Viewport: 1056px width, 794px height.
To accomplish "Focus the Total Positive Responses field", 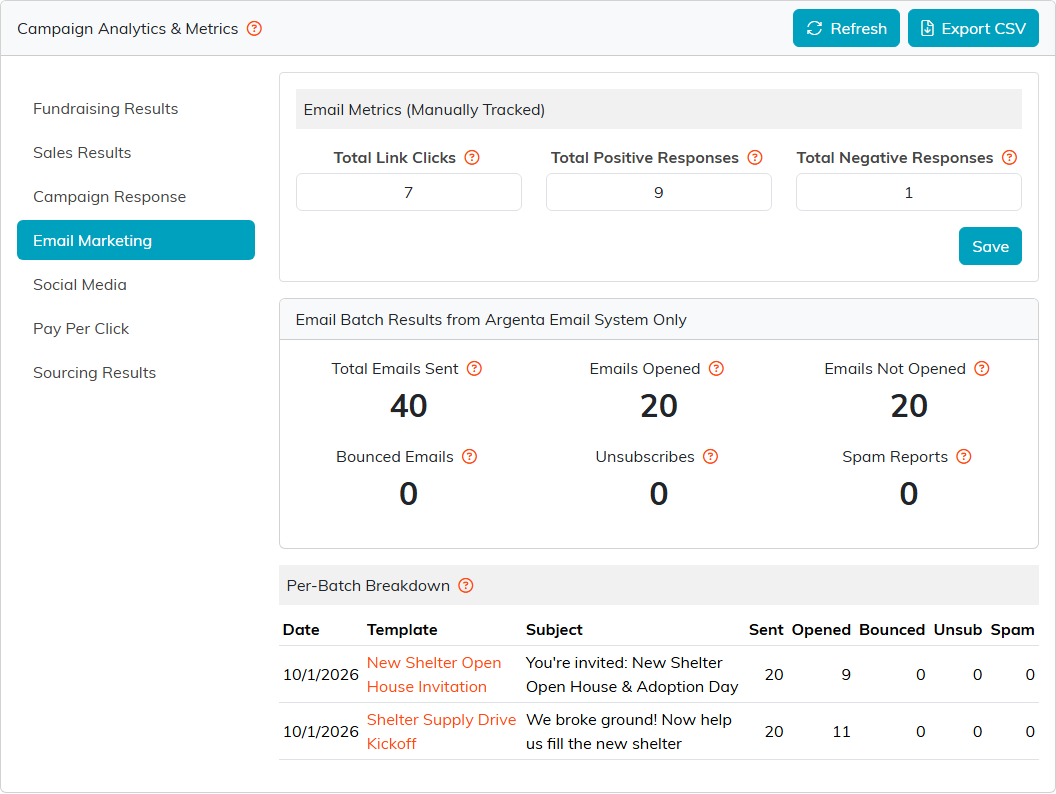I will (x=659, y=193).
